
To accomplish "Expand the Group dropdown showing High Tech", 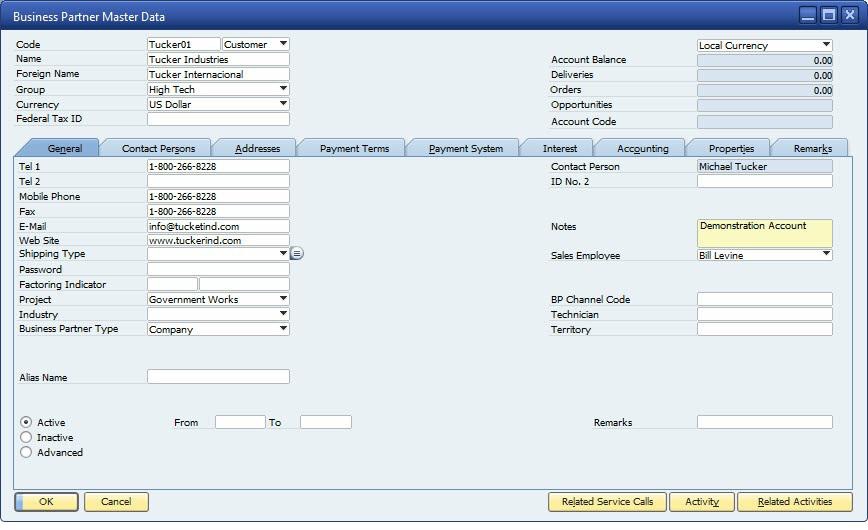I will pos(218,89).
